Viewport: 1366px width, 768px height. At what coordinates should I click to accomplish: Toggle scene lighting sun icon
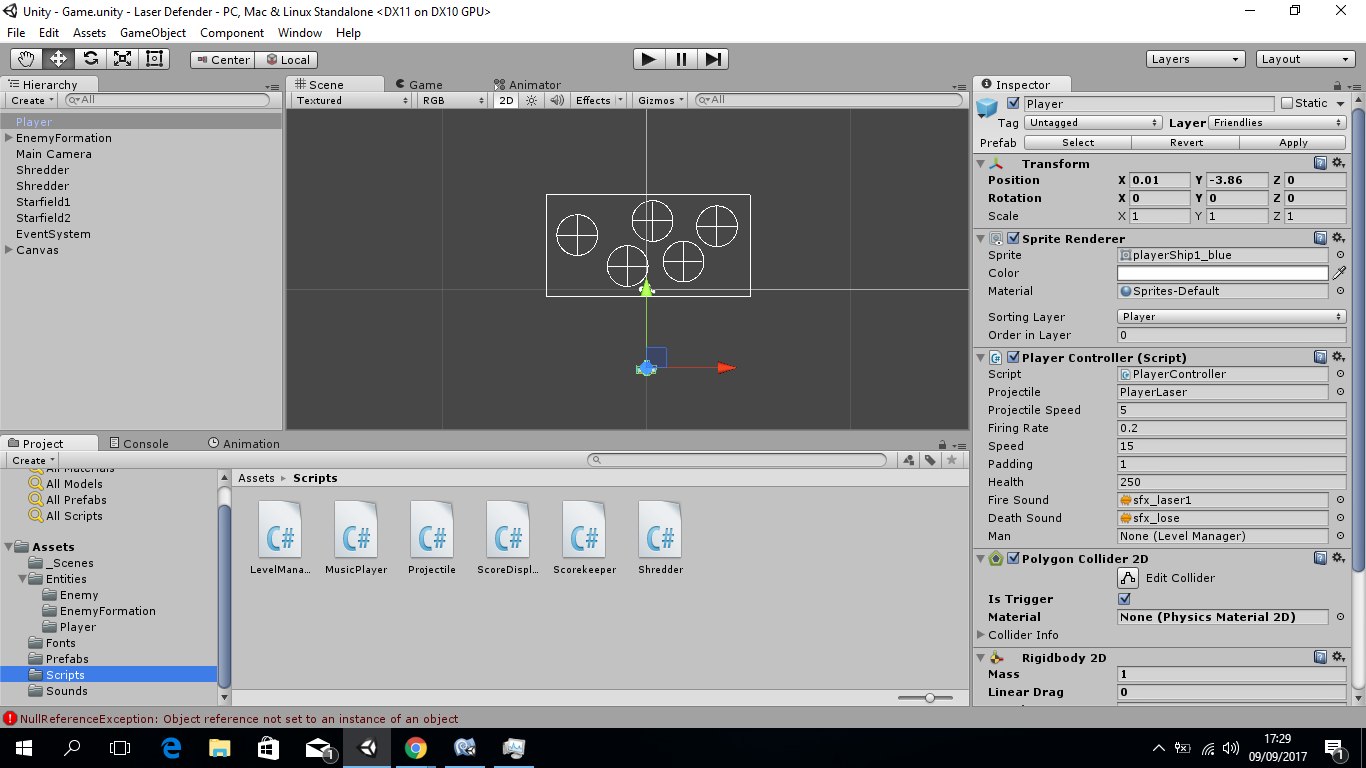[x=532, y=100]
